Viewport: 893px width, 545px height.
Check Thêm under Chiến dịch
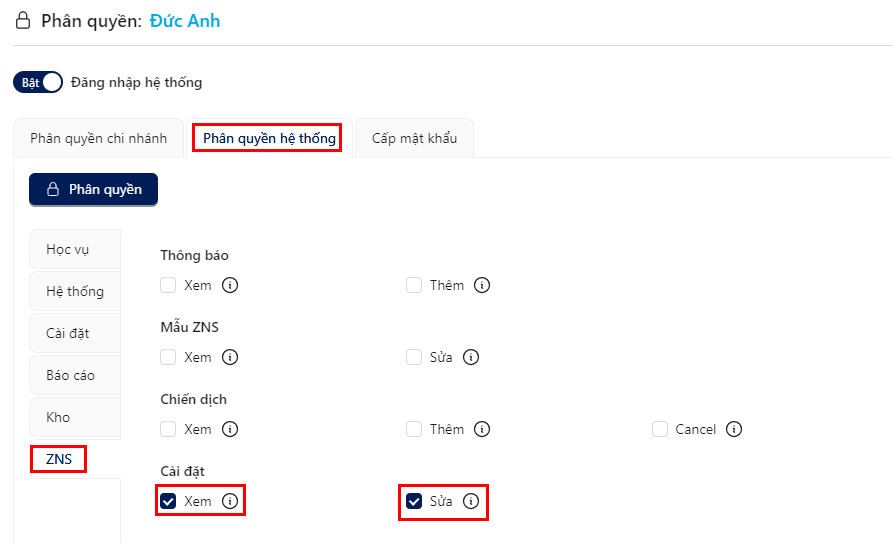click(414, 429)
